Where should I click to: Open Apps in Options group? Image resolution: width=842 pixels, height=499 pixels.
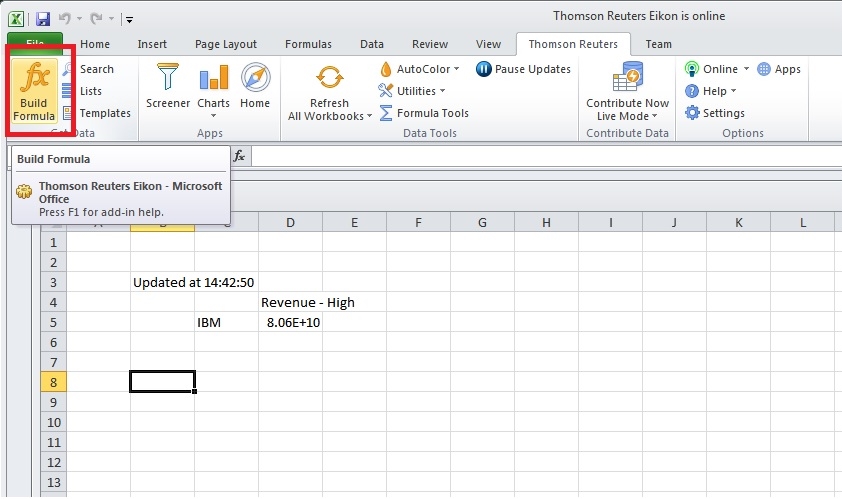(x=779, y=69)
